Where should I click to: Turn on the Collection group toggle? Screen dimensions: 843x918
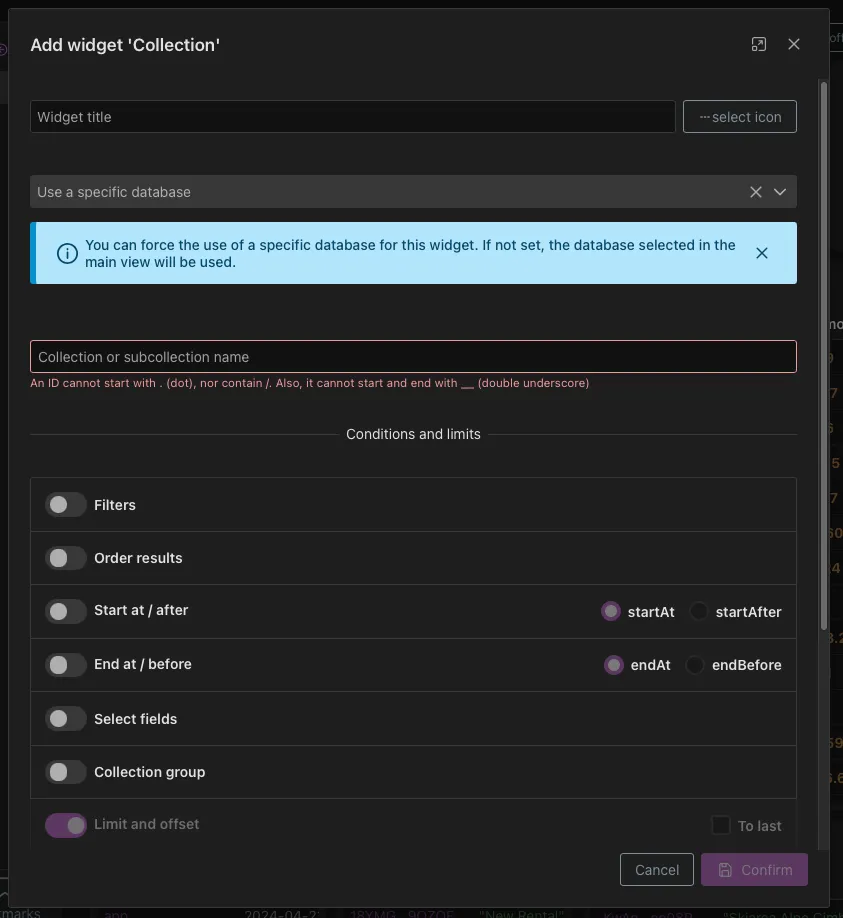(65, 771)
